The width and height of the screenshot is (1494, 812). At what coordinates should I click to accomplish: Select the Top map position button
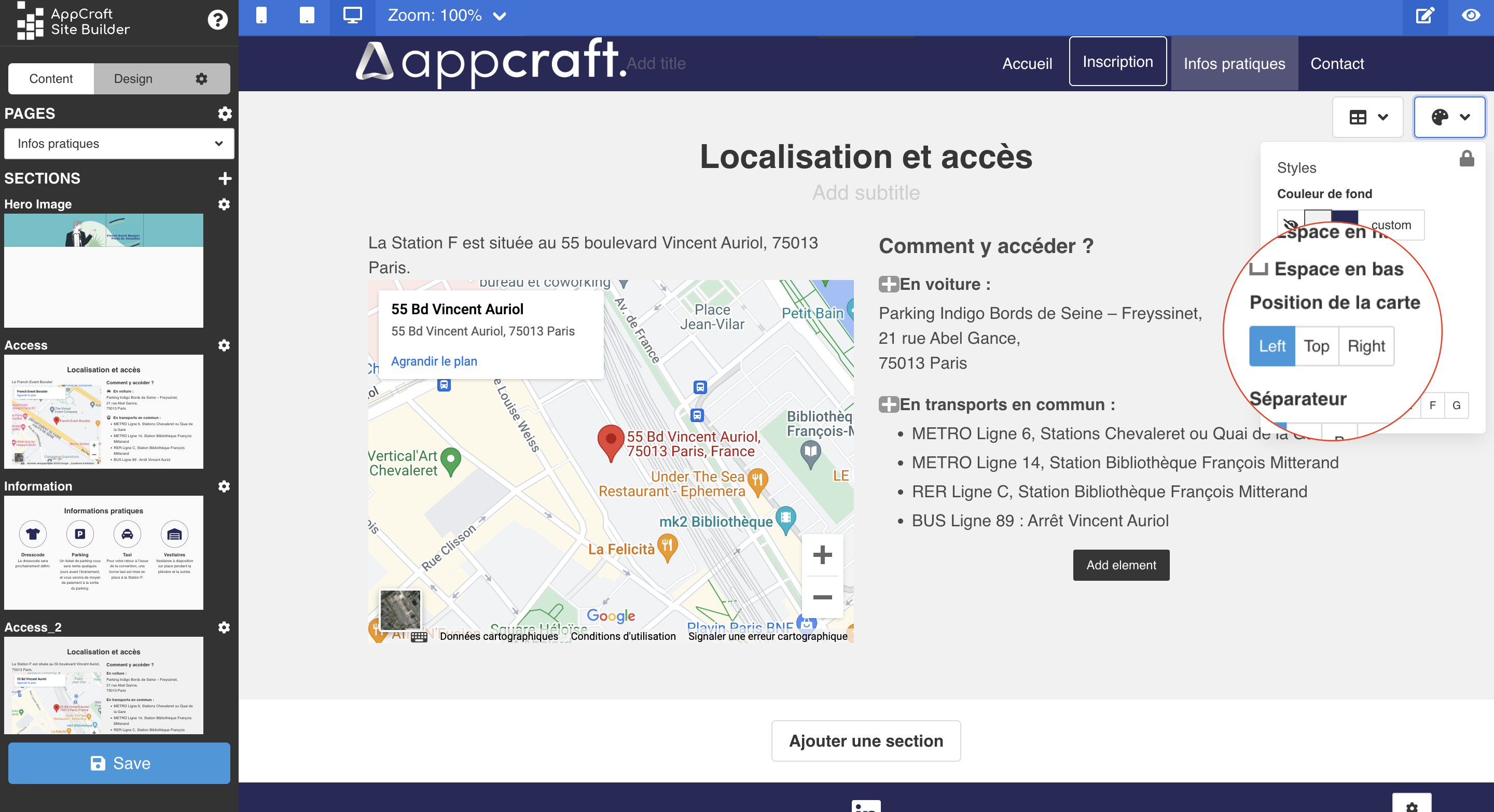click(1316, 345)
